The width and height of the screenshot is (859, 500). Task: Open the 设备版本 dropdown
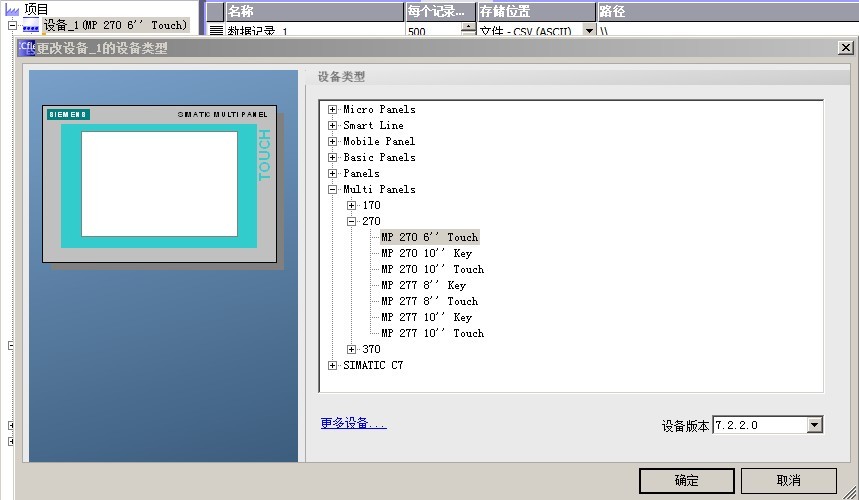click(815, 425)
